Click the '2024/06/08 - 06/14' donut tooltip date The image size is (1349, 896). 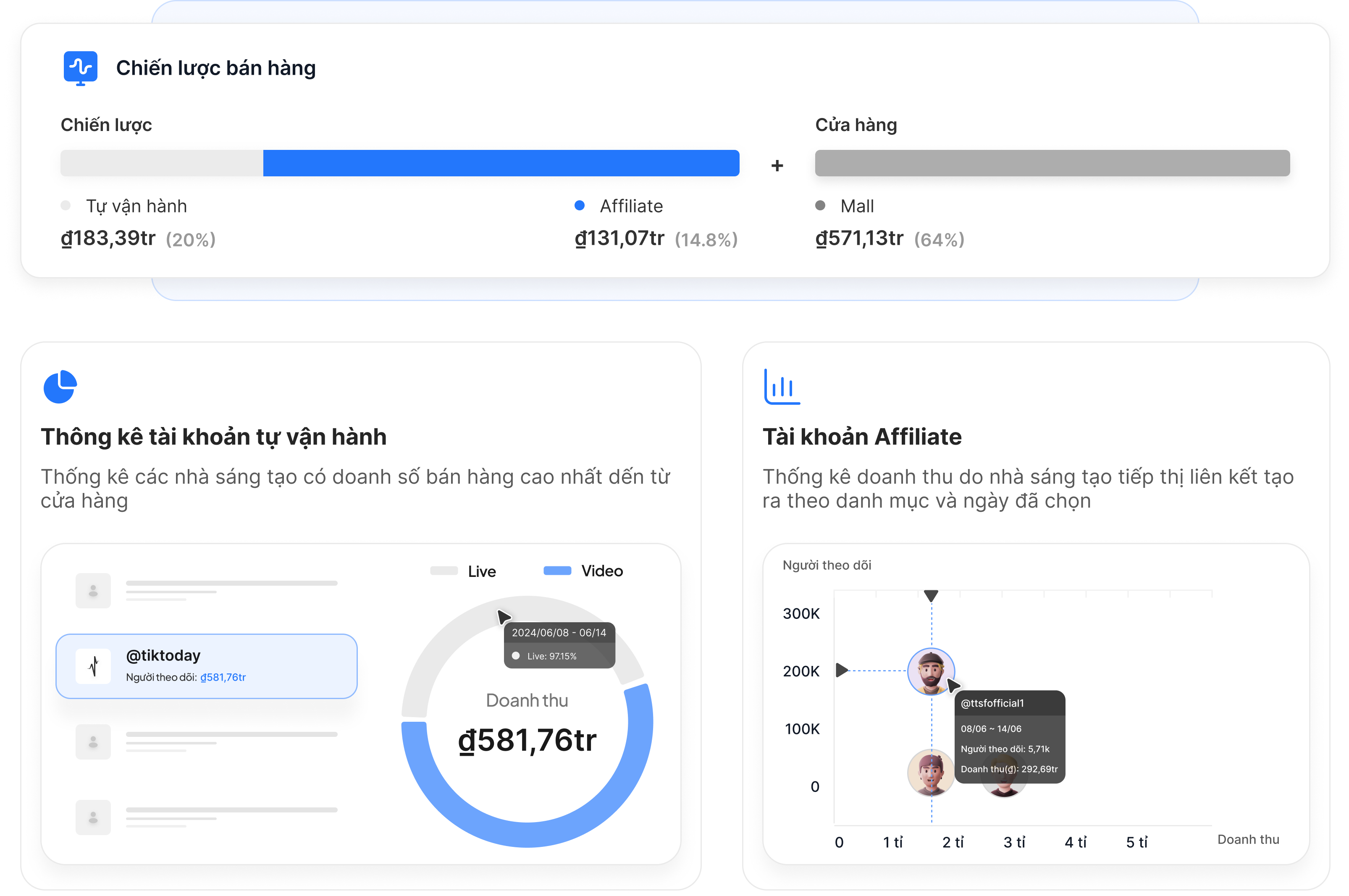pyautogui.click(x=559, y=633)
